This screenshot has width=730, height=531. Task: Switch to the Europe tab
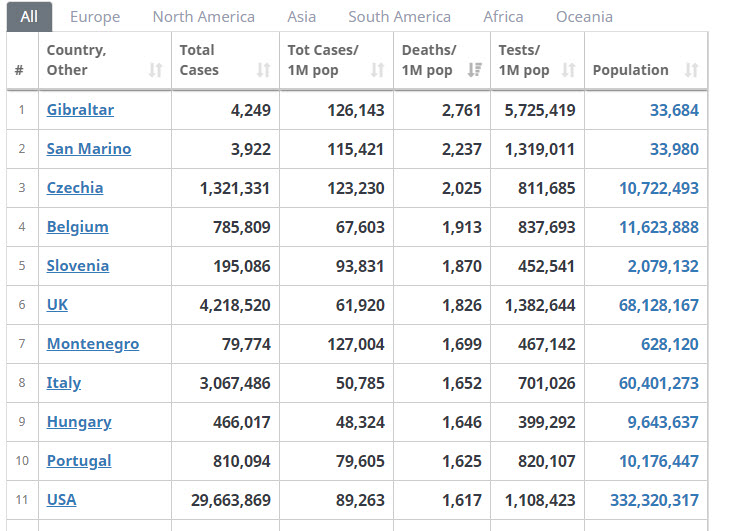click(95, 17)
